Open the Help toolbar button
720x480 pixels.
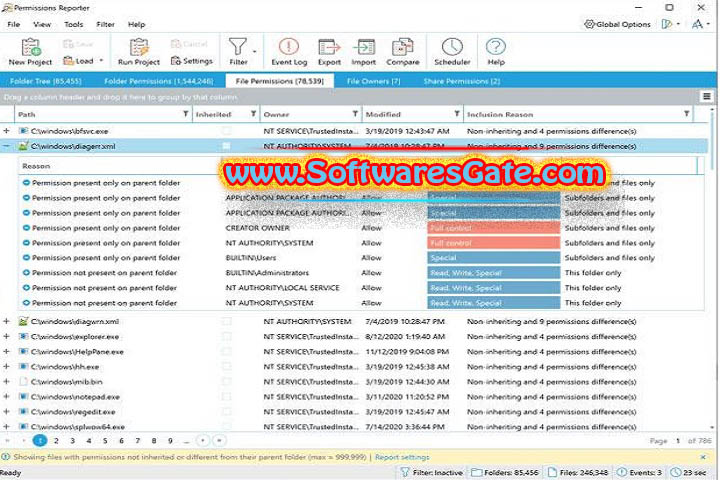496,51
